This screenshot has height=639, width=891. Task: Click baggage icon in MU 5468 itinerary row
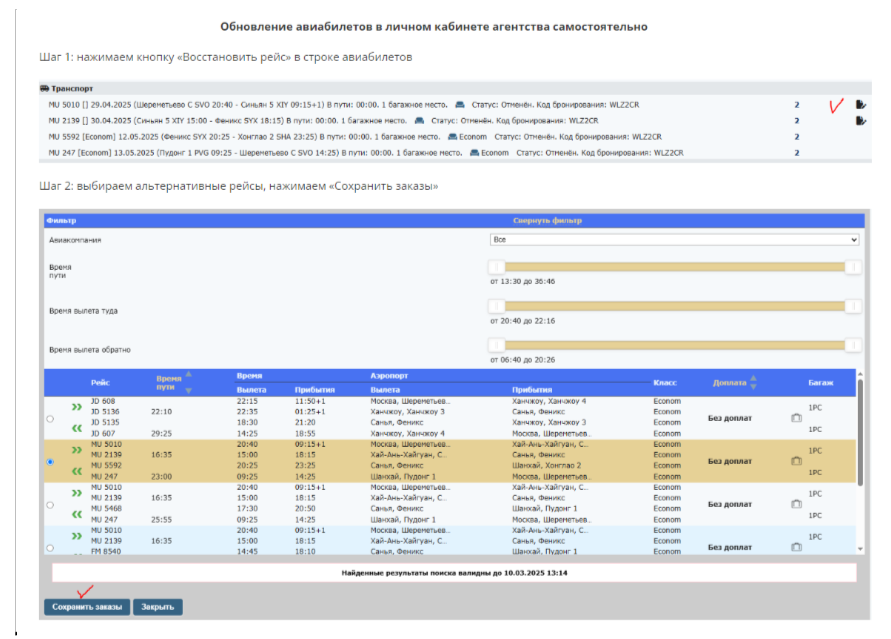pos(796,505)
